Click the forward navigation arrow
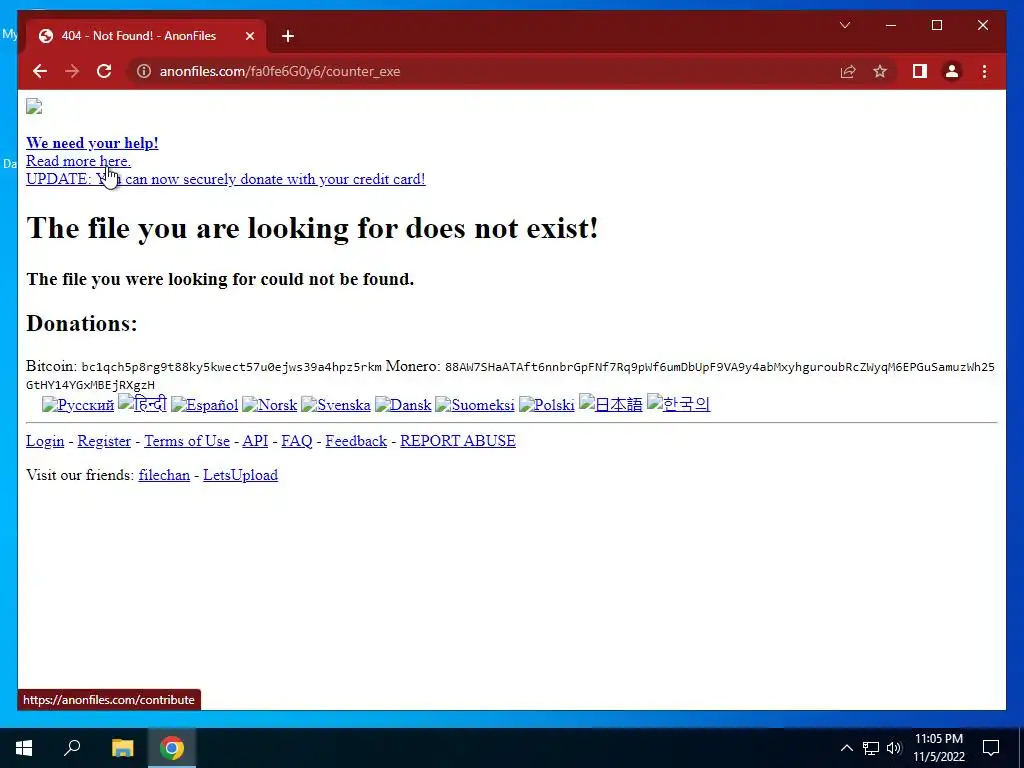This screenshot has height=768, width=1024. pos(72,71)
